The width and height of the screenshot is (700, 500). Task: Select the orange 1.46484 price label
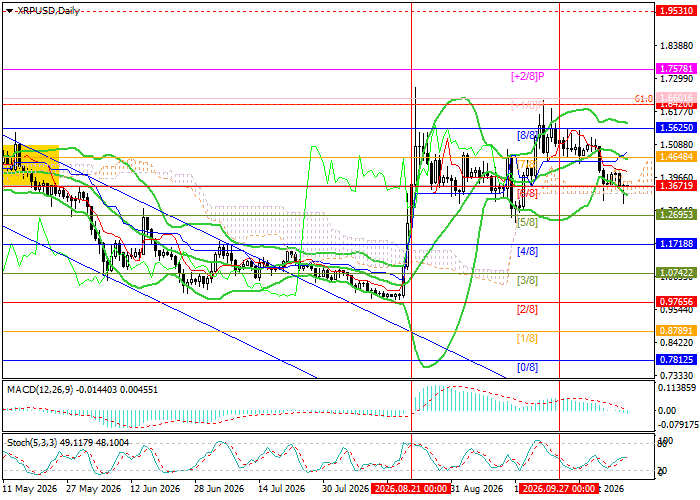pos(676,157)
